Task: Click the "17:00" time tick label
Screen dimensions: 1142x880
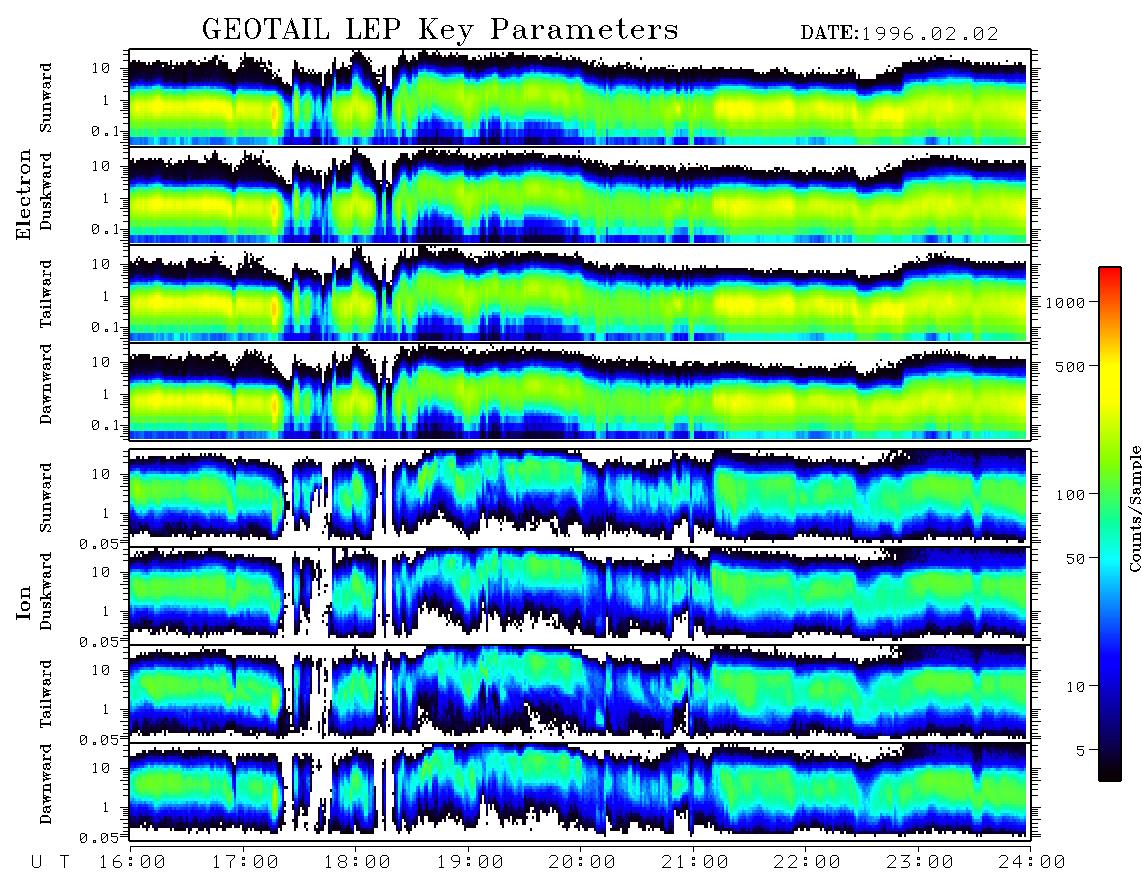Action: tap(245, 863)
